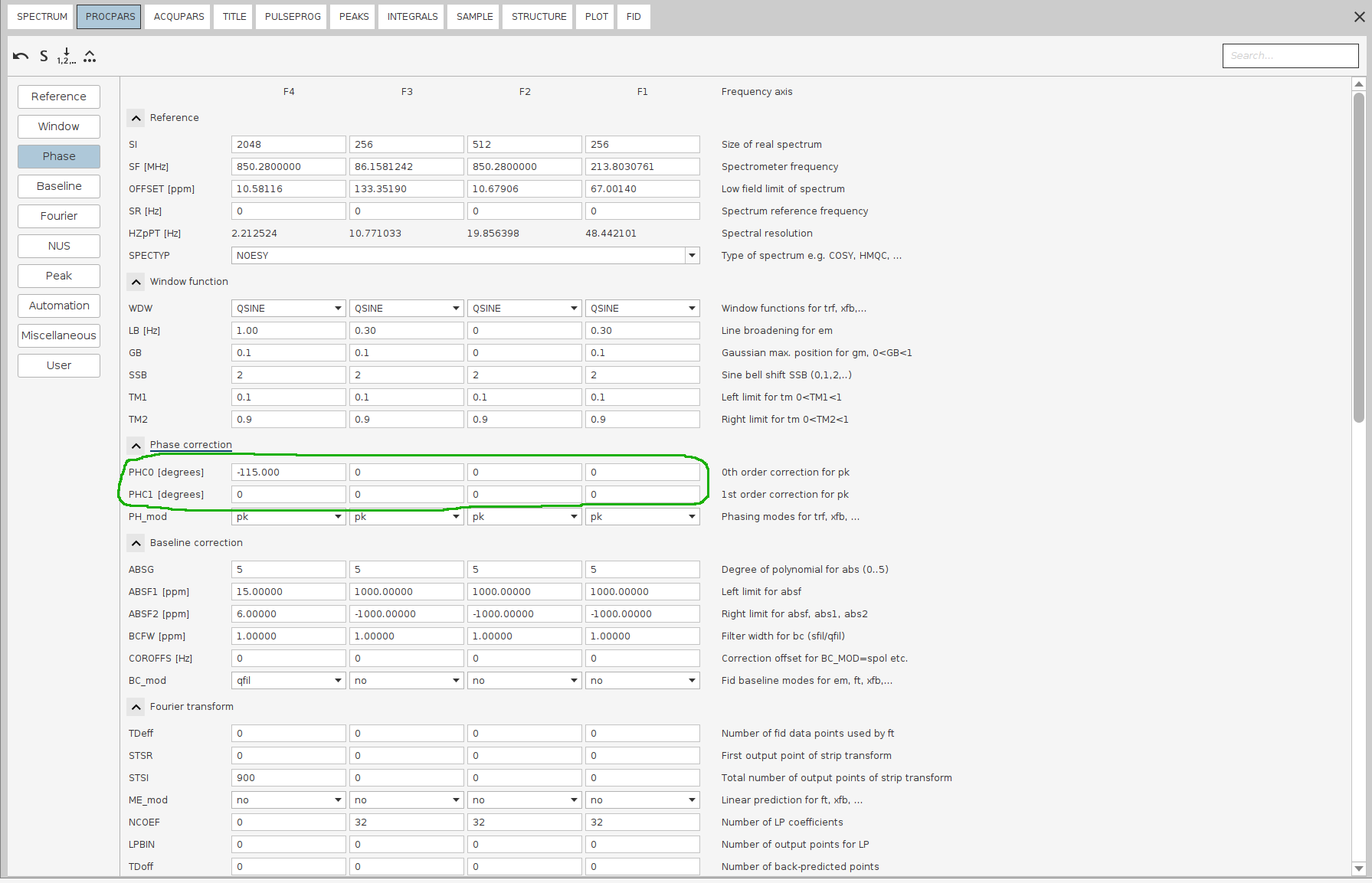Collapse the Fourier transform section
1372x883 pixels.
(136, 707)
